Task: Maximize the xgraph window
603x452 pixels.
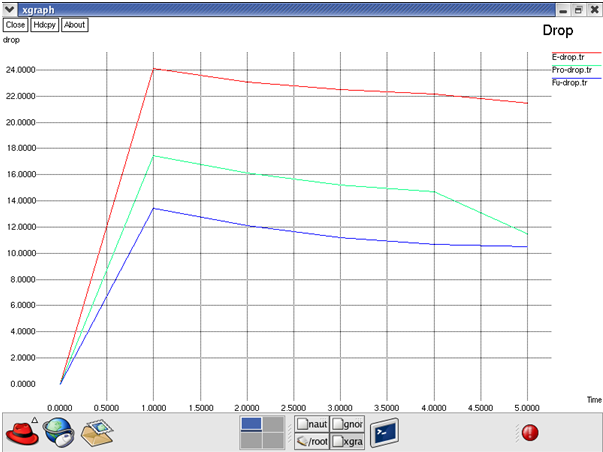Action: pos(578,10)
